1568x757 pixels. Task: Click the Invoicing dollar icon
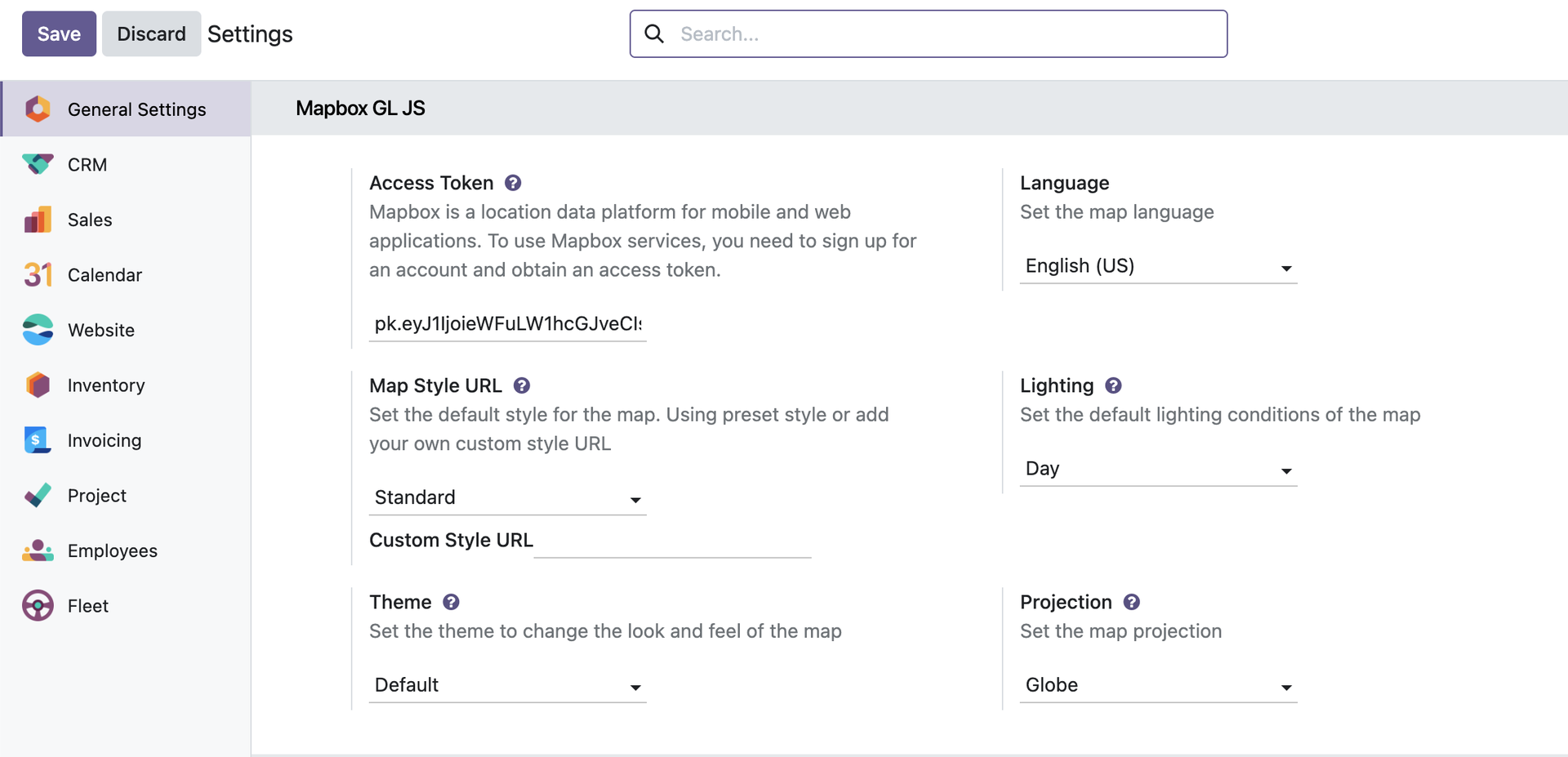coord(38,440)
